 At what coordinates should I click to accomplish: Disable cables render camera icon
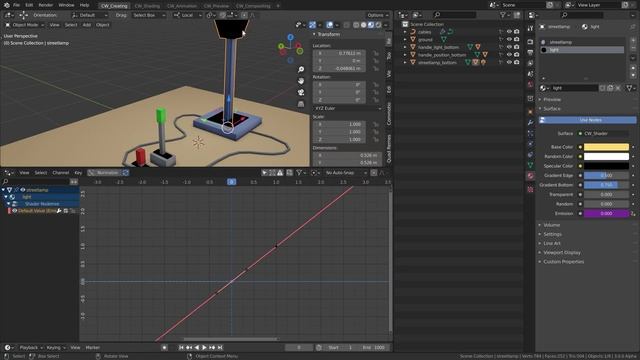pos(517,32)
